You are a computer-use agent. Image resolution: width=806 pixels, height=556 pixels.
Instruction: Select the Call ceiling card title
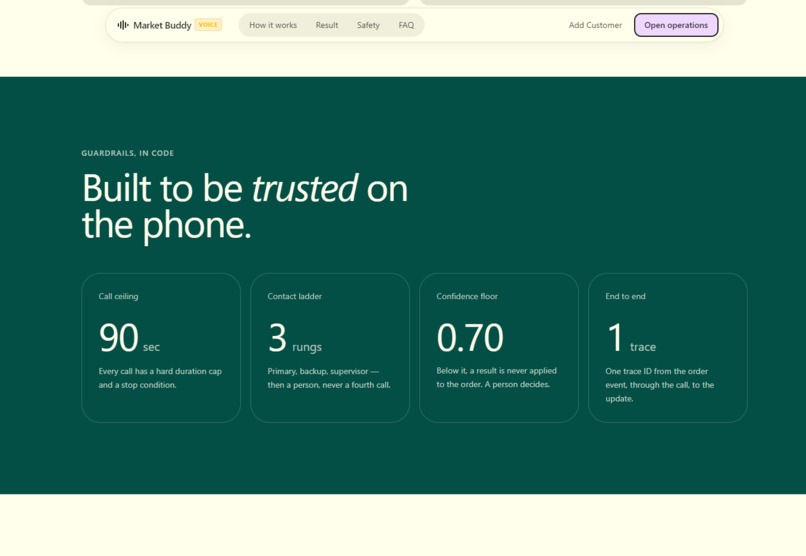pyautogui.click(x=118, y=296)
